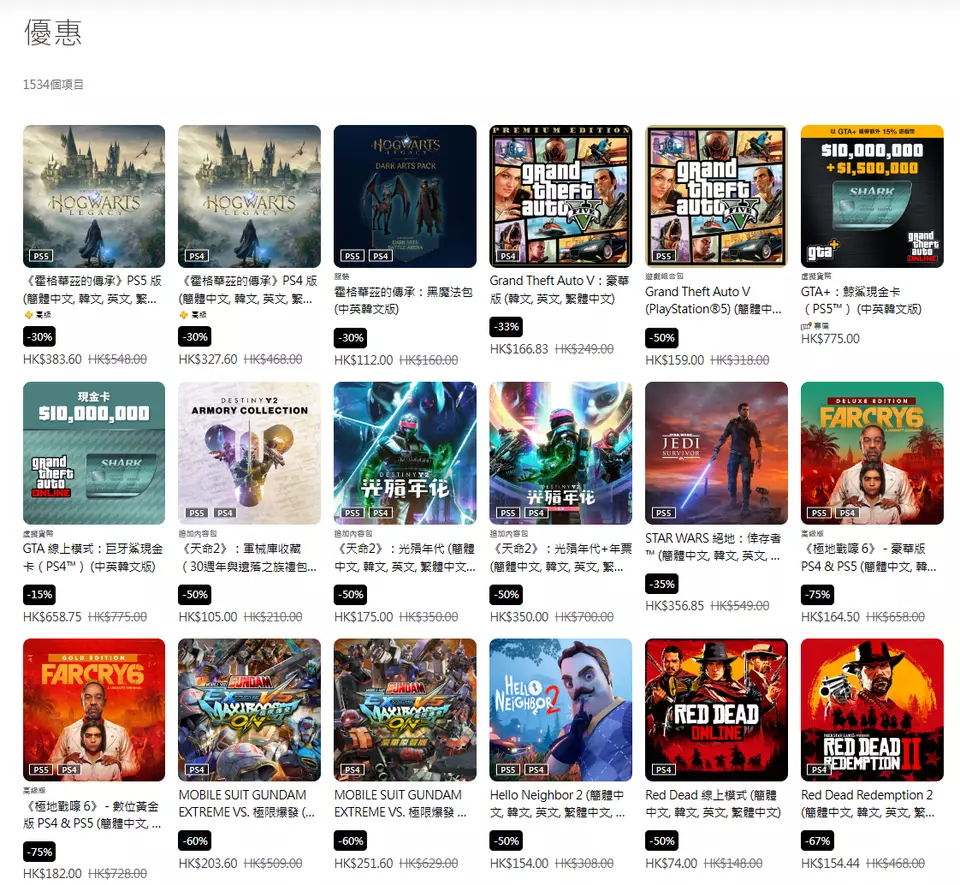Click the -30% badge for Hogwarts Dark Arts Pack
960x885 pixels.
351,337
